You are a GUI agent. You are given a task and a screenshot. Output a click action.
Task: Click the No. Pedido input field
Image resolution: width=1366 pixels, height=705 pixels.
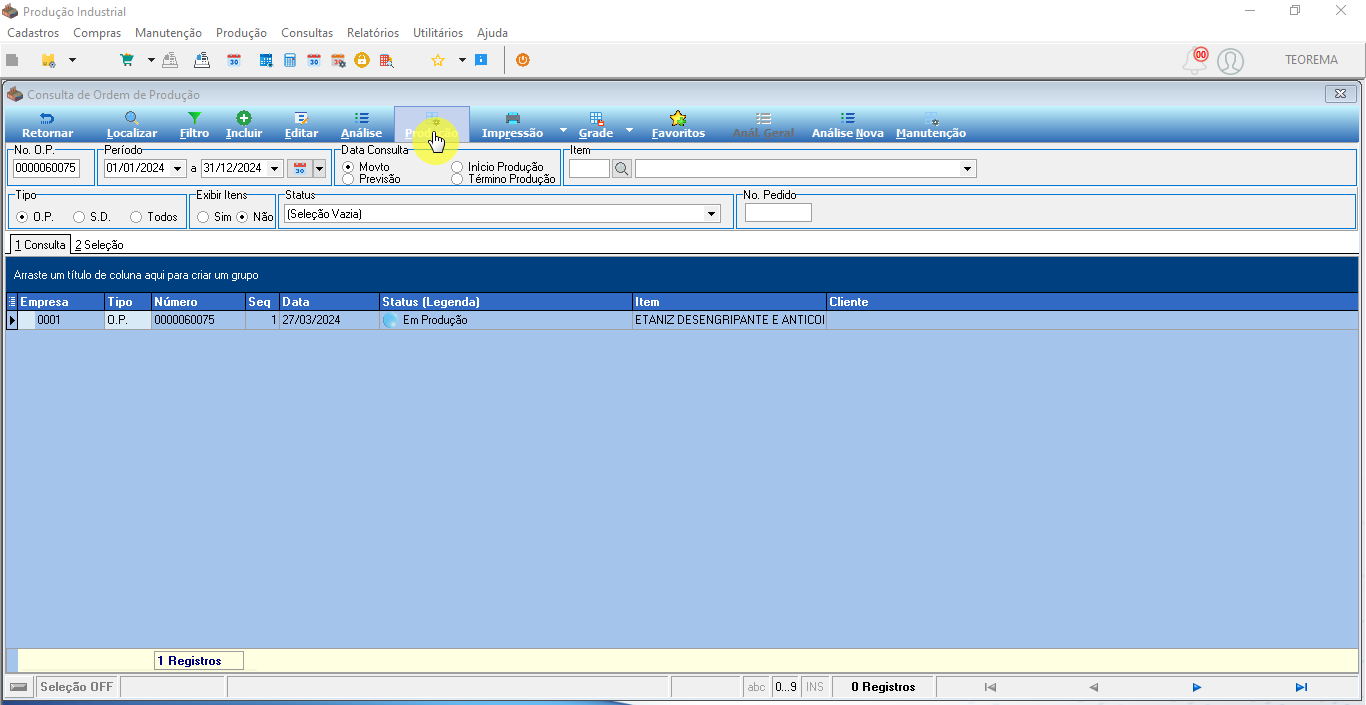[778, 213]
